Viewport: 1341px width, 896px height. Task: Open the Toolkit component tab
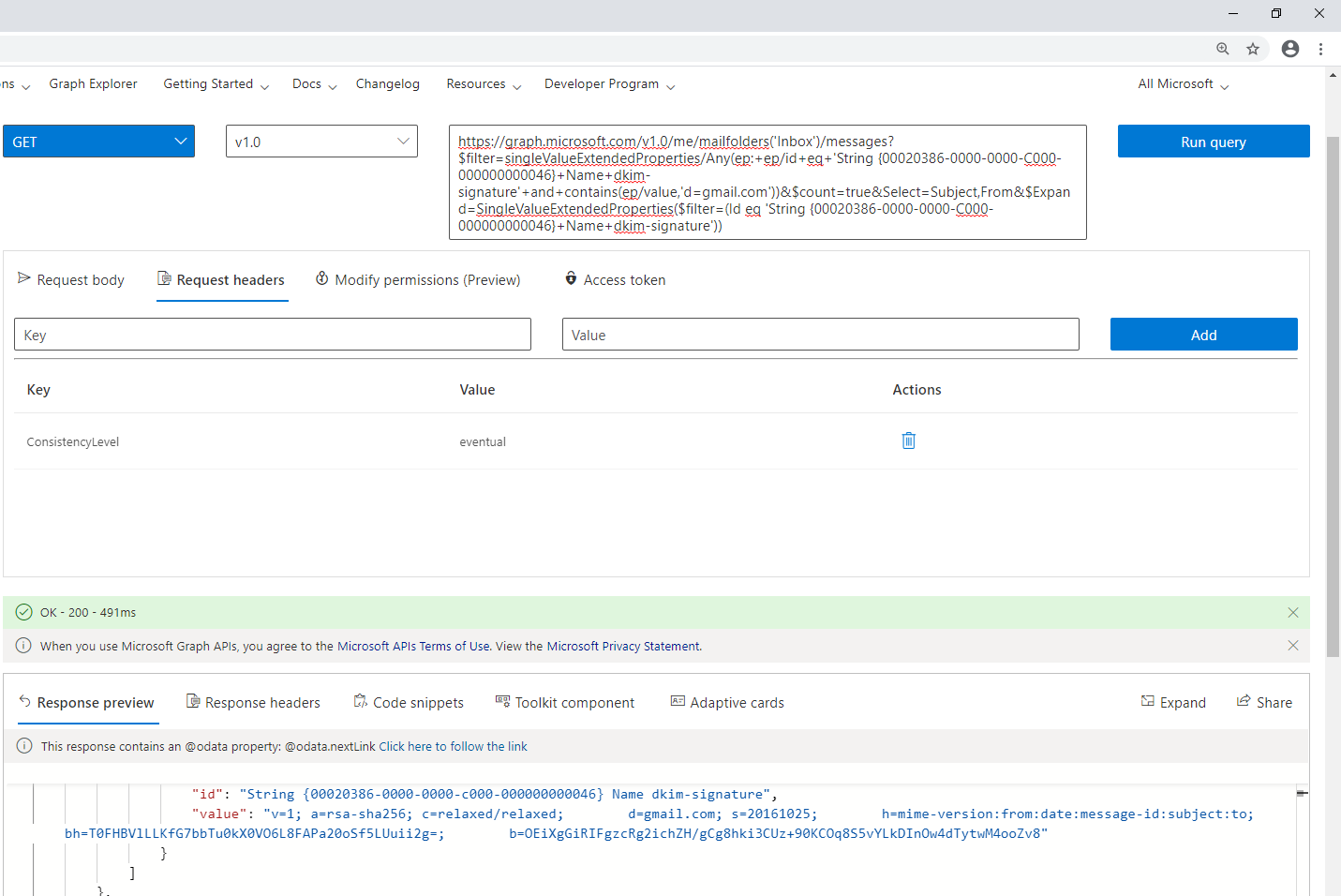565,703
